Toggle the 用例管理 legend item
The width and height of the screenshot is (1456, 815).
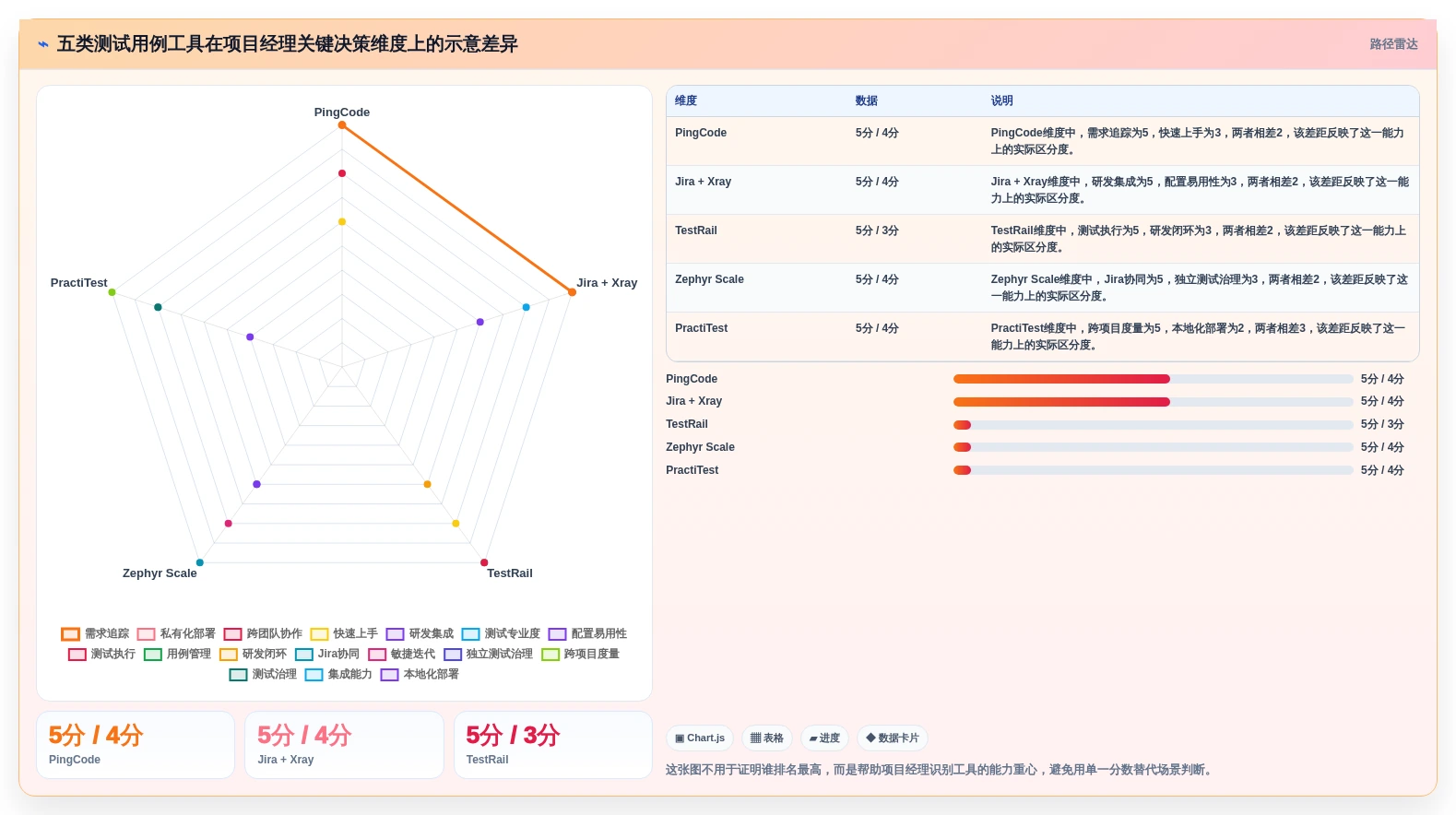click(x=177, y=654)
